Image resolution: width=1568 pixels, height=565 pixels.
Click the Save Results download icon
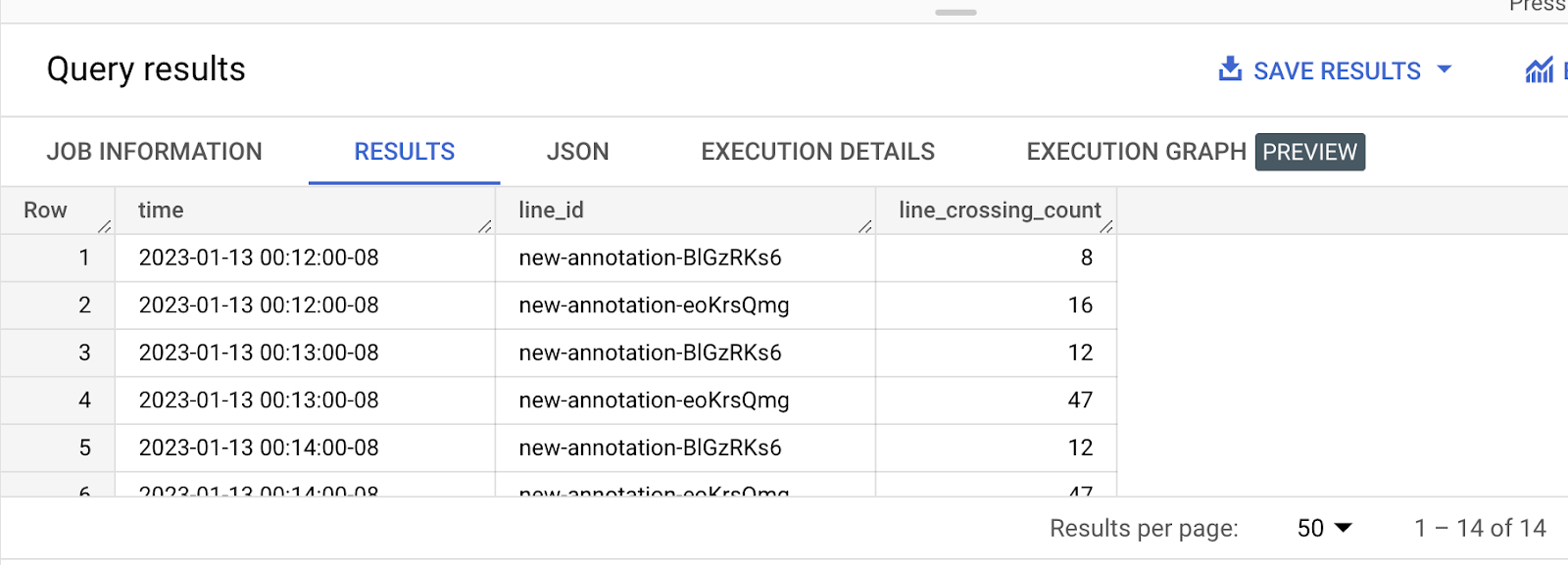[x=1229, y=70]
